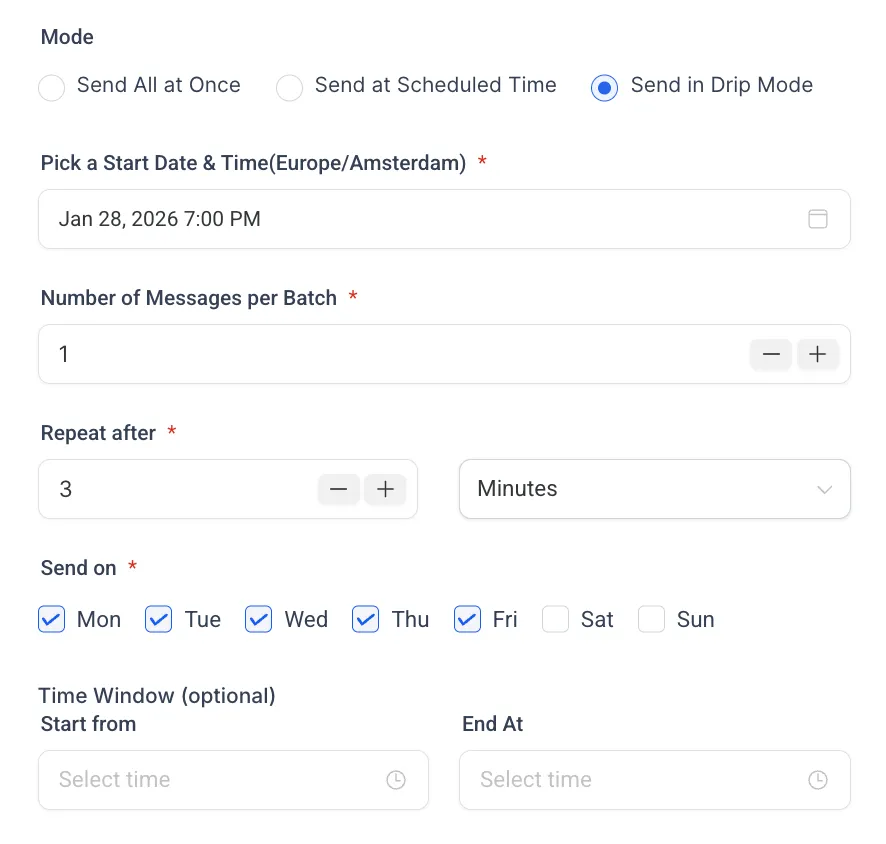Image resolution: width=886 pixels, height=844 pixels.
Task: Click the clock icon in End At field
Action: (818, 780)
